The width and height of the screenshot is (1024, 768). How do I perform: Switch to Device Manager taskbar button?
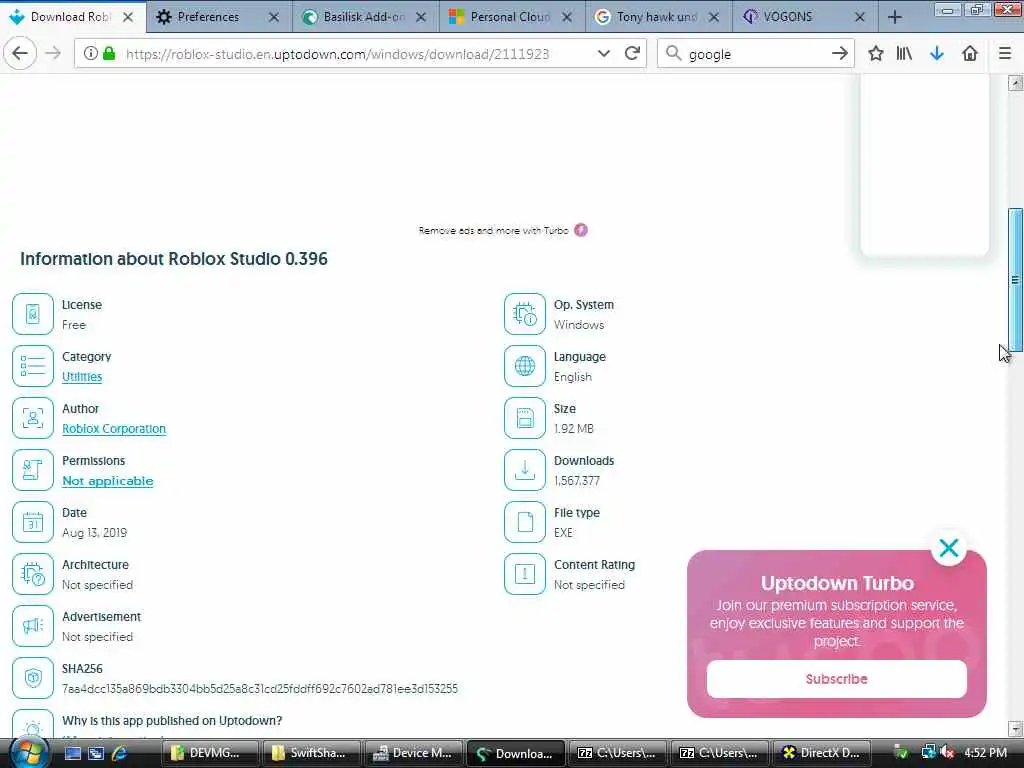click(x=413, y=753)
